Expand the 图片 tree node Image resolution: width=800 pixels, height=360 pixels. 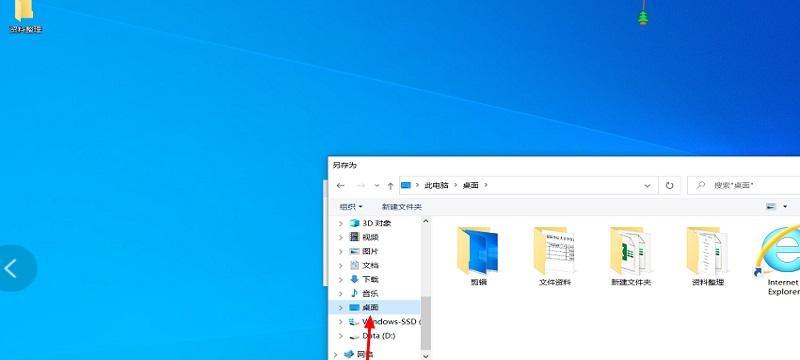pos(341,251)
